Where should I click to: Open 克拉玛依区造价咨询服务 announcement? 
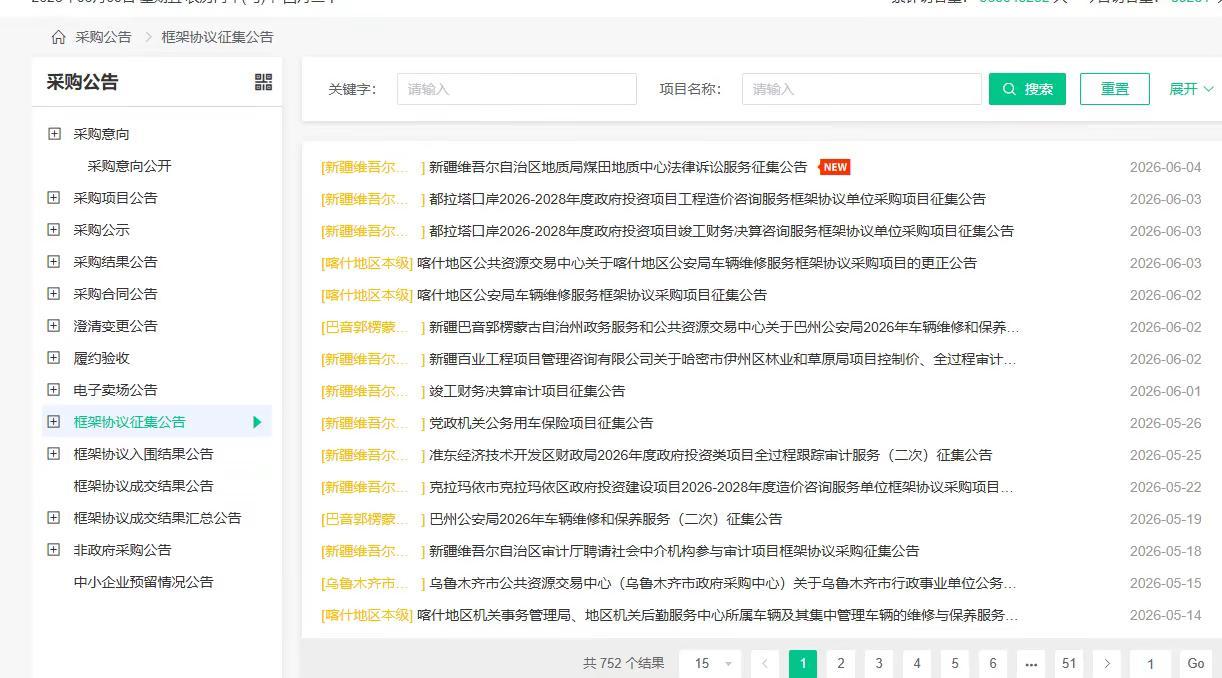tap(721, 487)
